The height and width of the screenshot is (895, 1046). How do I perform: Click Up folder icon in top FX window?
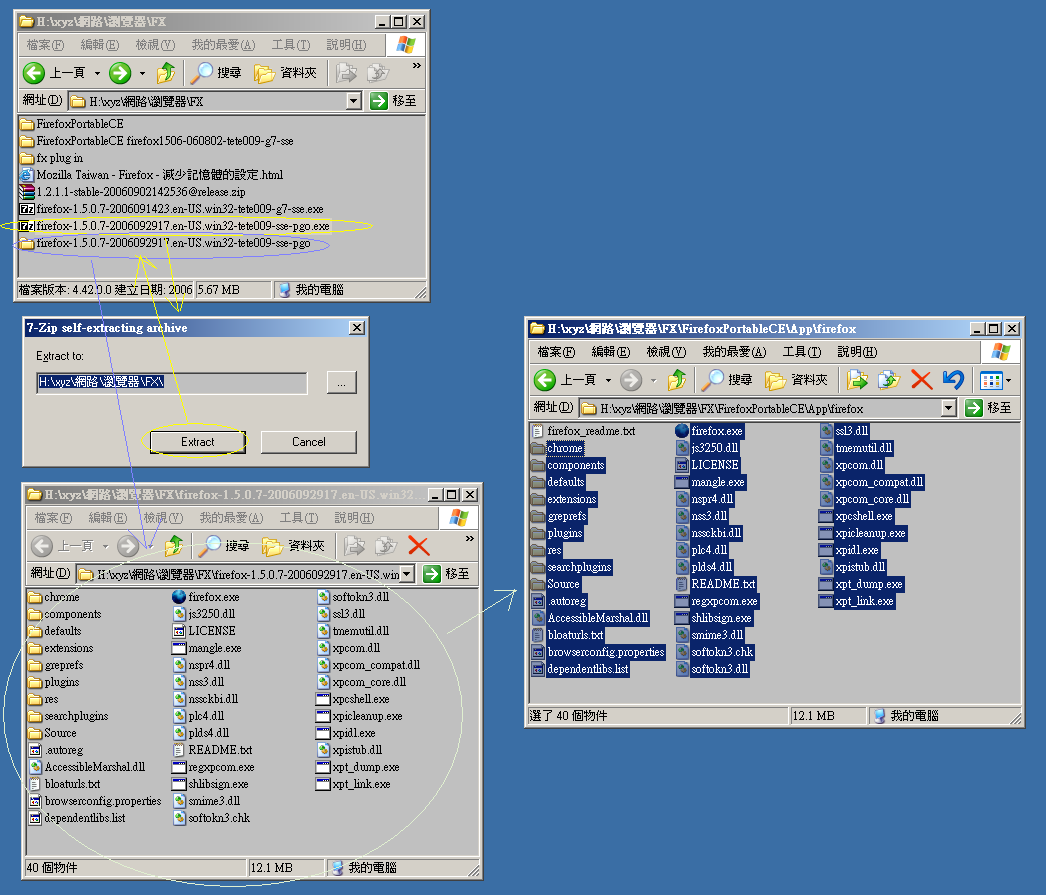tap(166, 73)
